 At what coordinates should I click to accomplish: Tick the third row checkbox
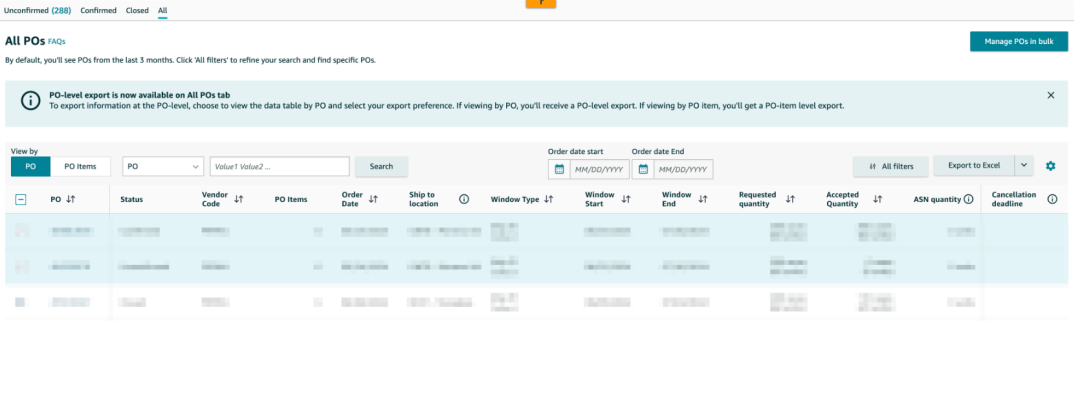(21, 301)
